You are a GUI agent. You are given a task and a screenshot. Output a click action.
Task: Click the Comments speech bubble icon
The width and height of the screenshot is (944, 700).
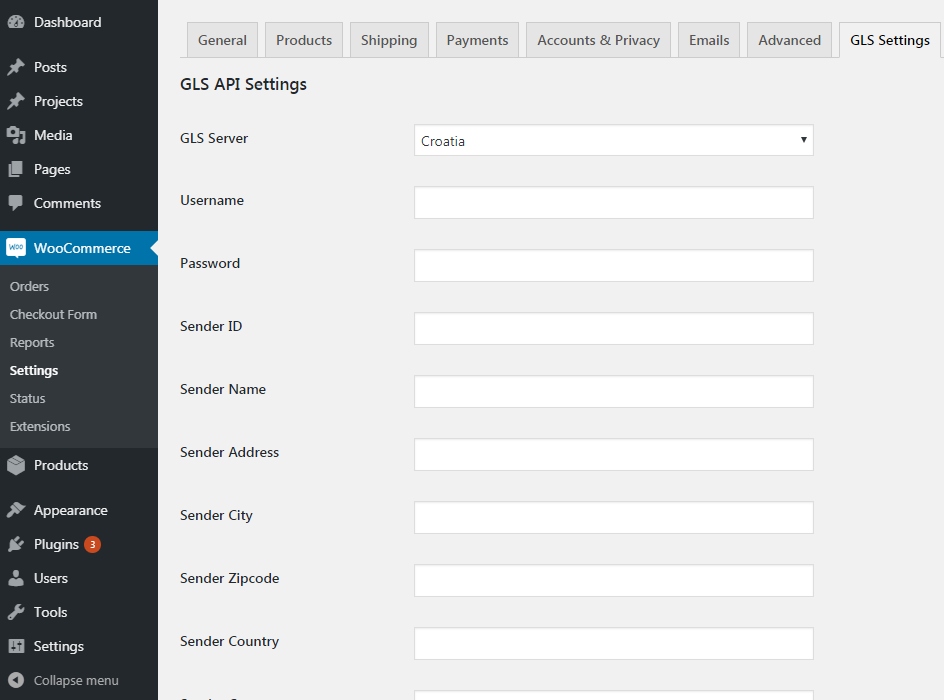point(16,203)
